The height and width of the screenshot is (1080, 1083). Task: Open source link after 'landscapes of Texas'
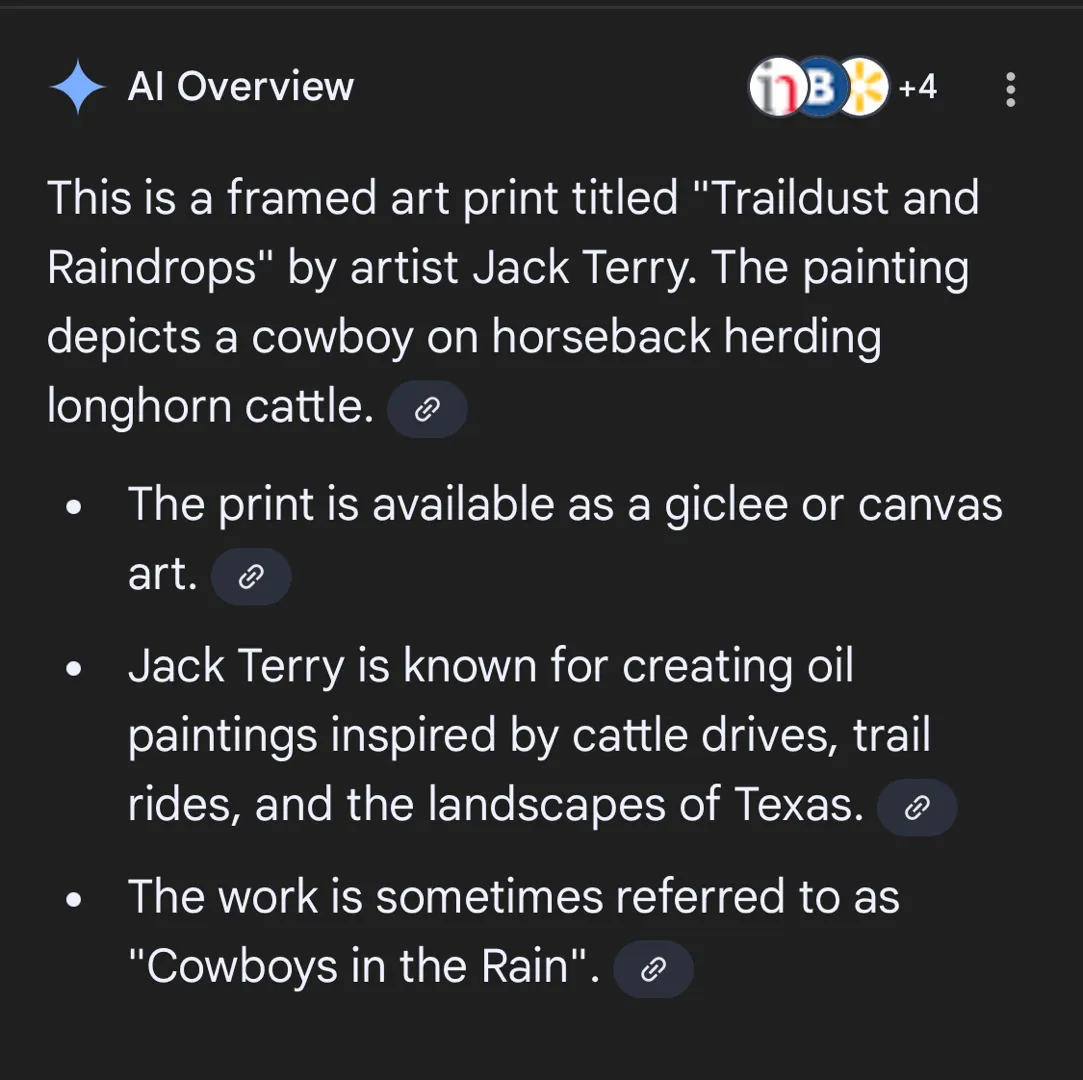click(916, 807)
